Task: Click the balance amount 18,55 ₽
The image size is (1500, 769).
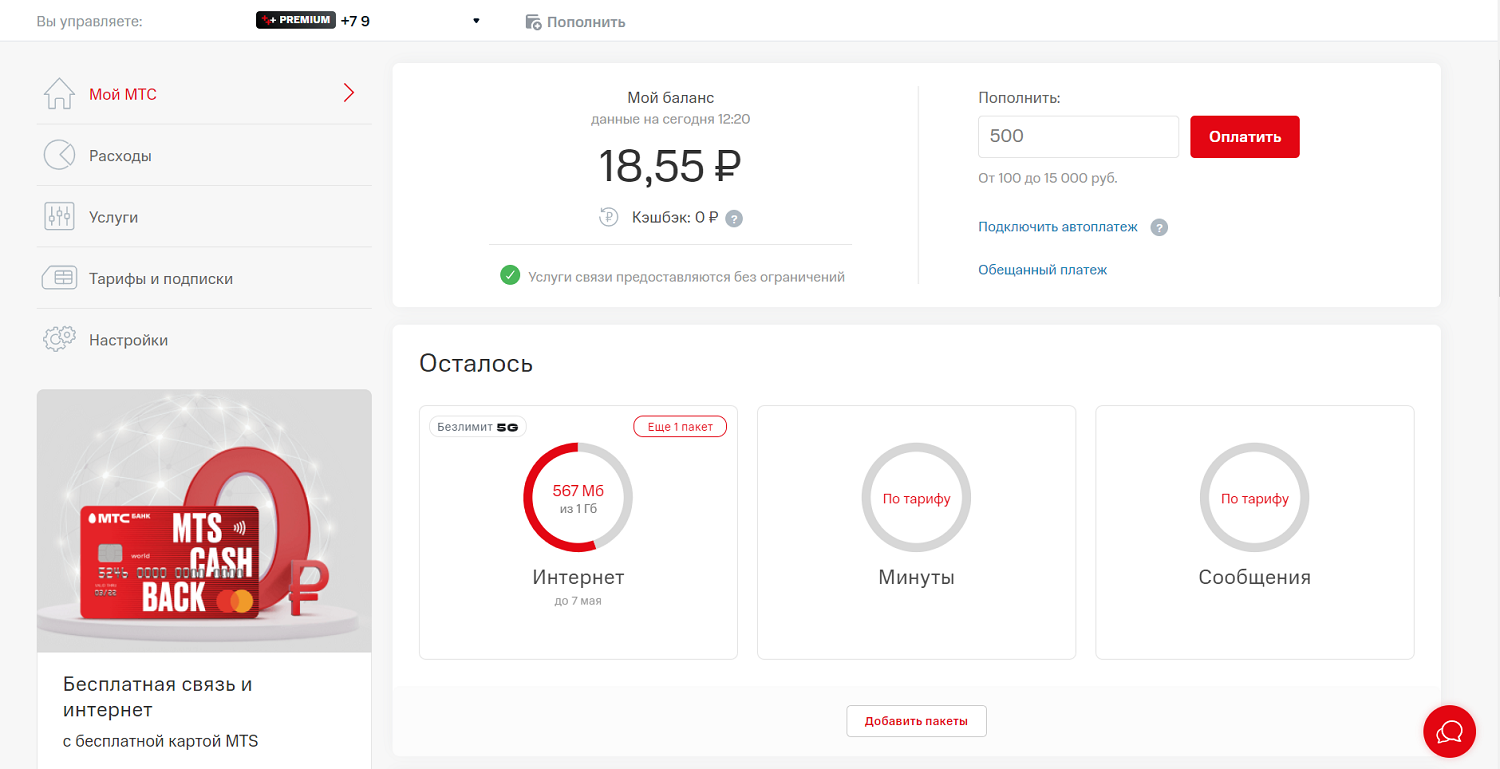Action: [670, 166]
